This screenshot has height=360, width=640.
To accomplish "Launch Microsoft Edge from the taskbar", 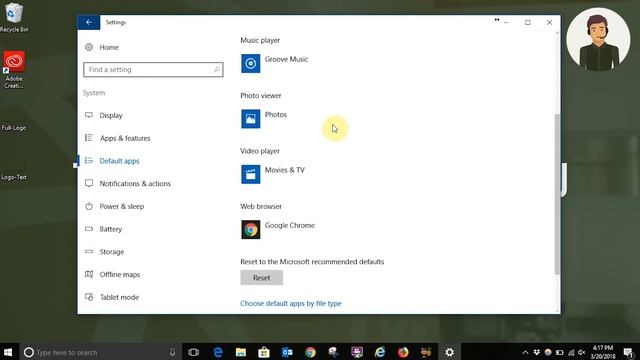I will point(218,352).
